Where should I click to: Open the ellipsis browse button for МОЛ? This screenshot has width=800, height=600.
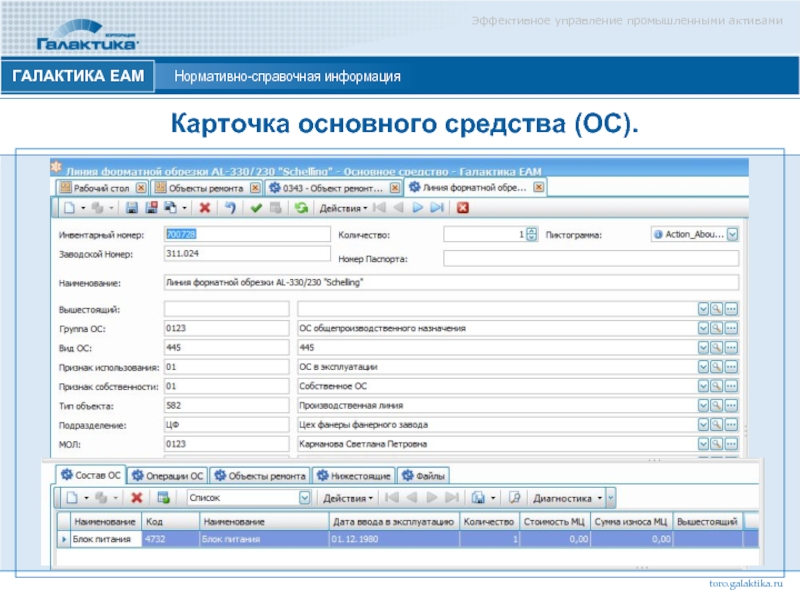point(731,443)
